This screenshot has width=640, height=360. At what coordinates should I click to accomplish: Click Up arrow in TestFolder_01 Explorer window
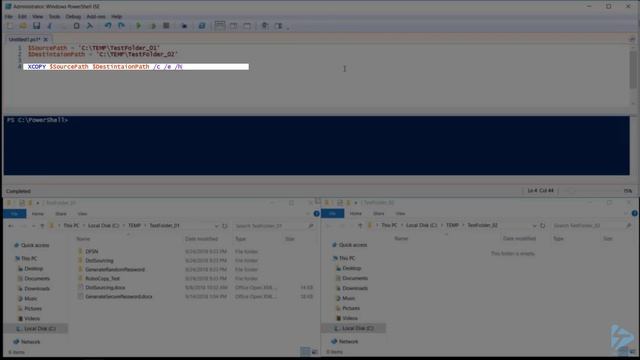[x=42, y=226]
